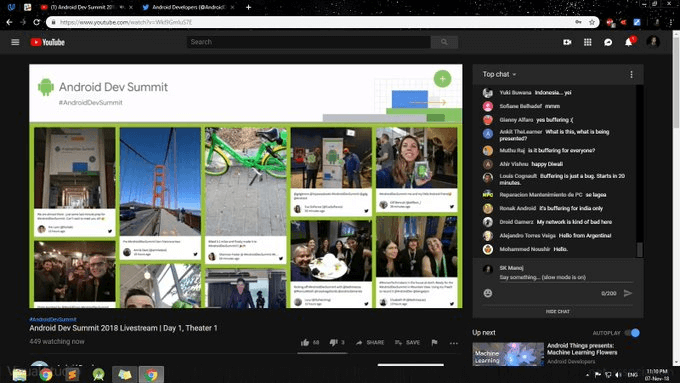Open the notifications bell
The image size is (680, 383).
(628, 42)
